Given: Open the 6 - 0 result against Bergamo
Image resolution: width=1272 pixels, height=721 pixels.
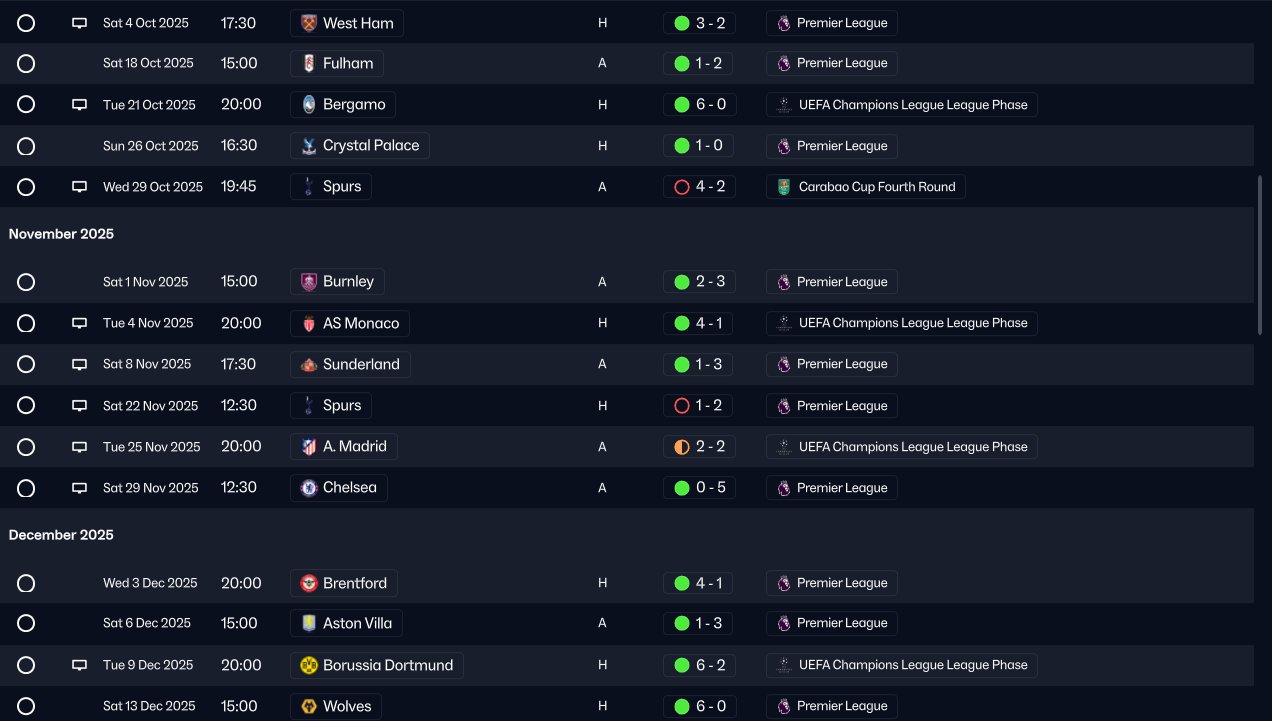Looking at the screenshot, I should (x=699, y=105).
